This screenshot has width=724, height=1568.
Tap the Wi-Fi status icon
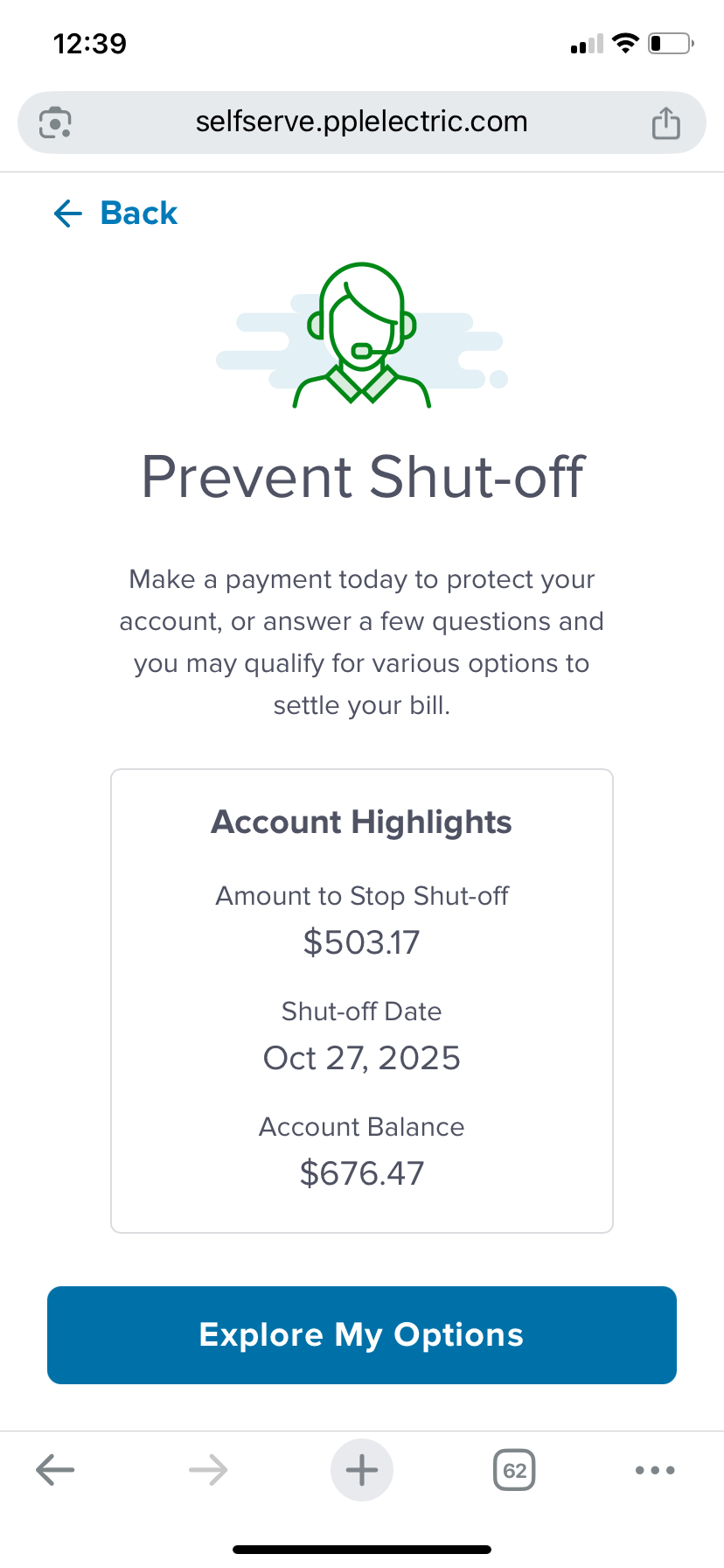(625, 43)
